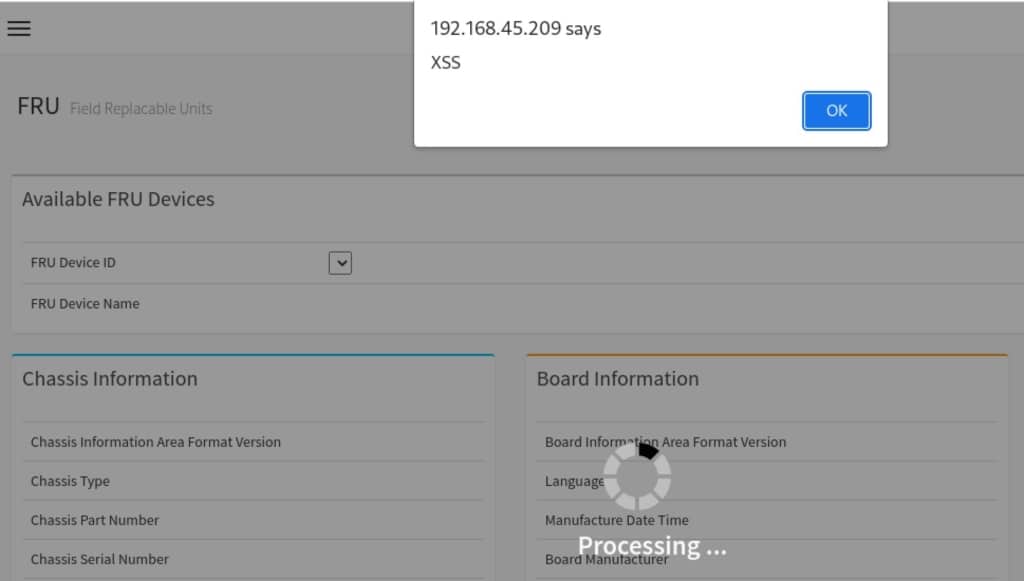Open the sidebar navigation hamburger menu
The width and height of the screenshot is (1024, 581).
pyautogui.click(x=19, y=28)
